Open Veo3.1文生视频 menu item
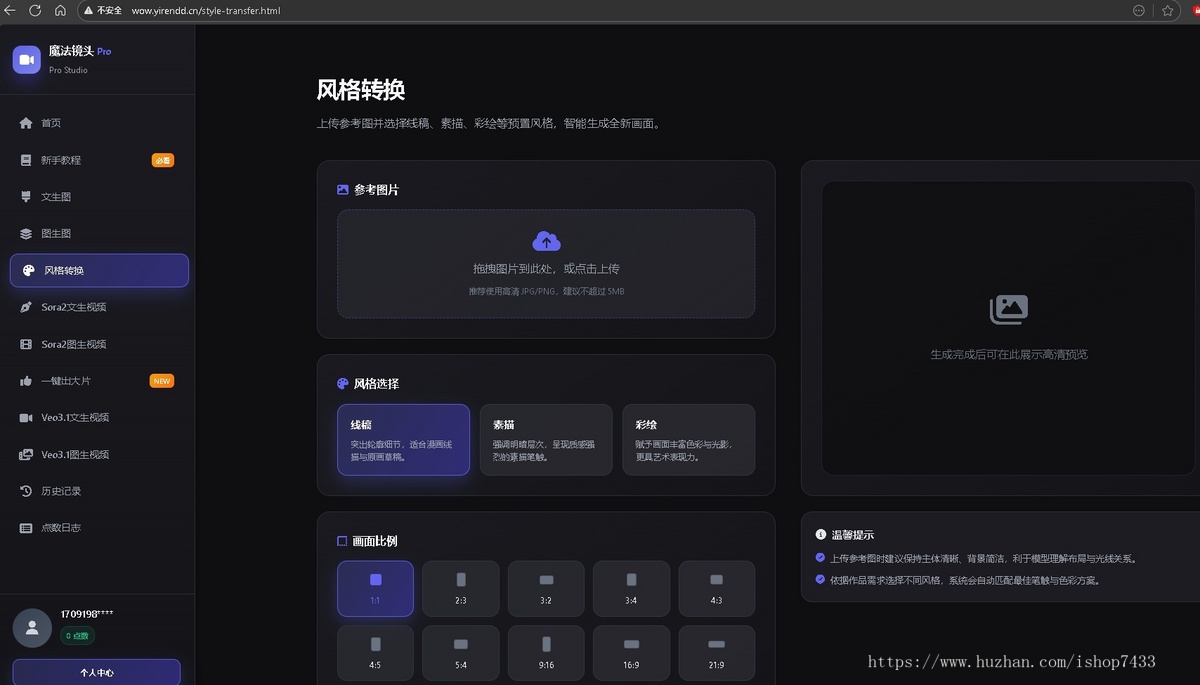Screen dimensions: 1200x685 (99, 418)
